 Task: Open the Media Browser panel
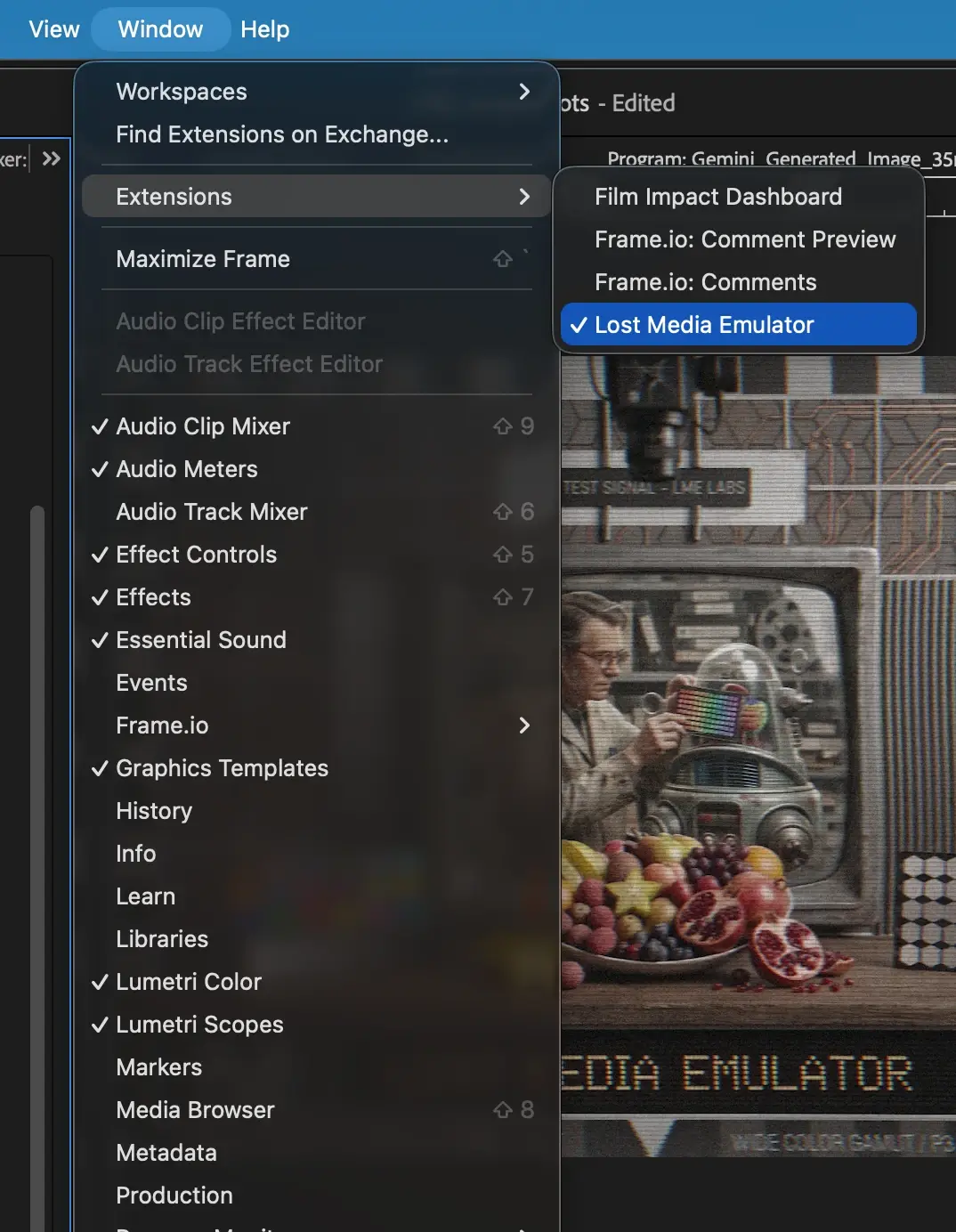tap(317, 1110)
